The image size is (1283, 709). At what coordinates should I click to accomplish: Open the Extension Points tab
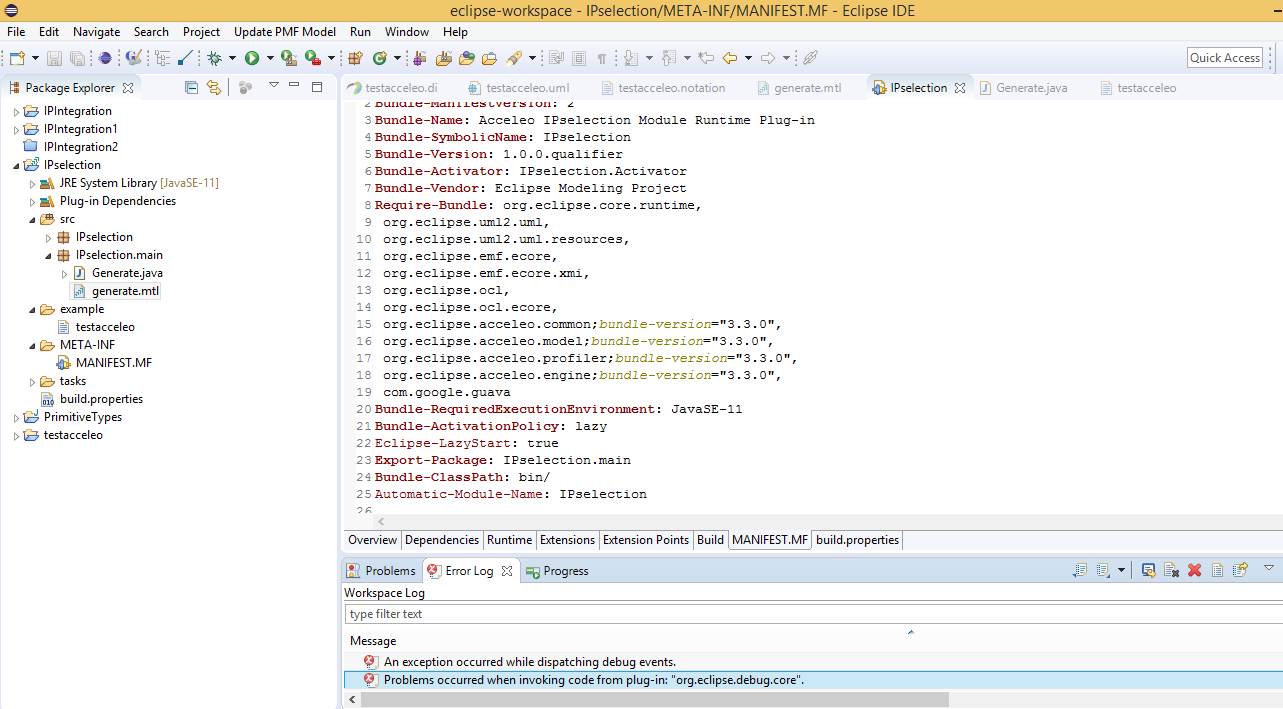pyautogui.click(x=646, y=540)
